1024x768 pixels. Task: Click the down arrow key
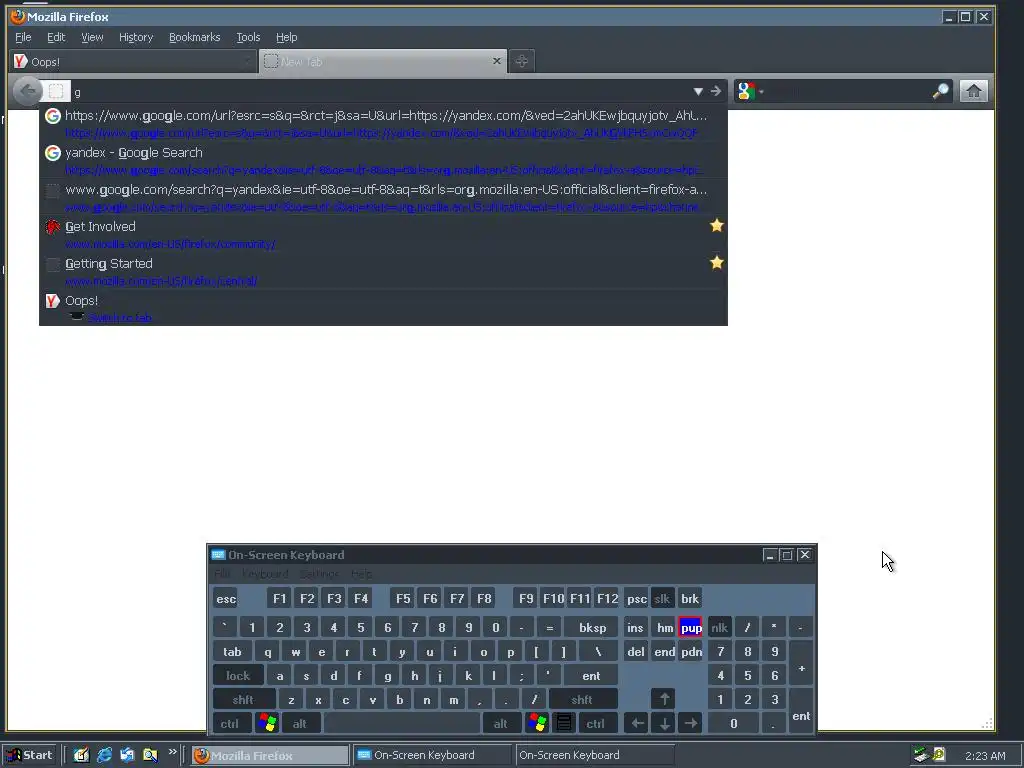point(664,724)
